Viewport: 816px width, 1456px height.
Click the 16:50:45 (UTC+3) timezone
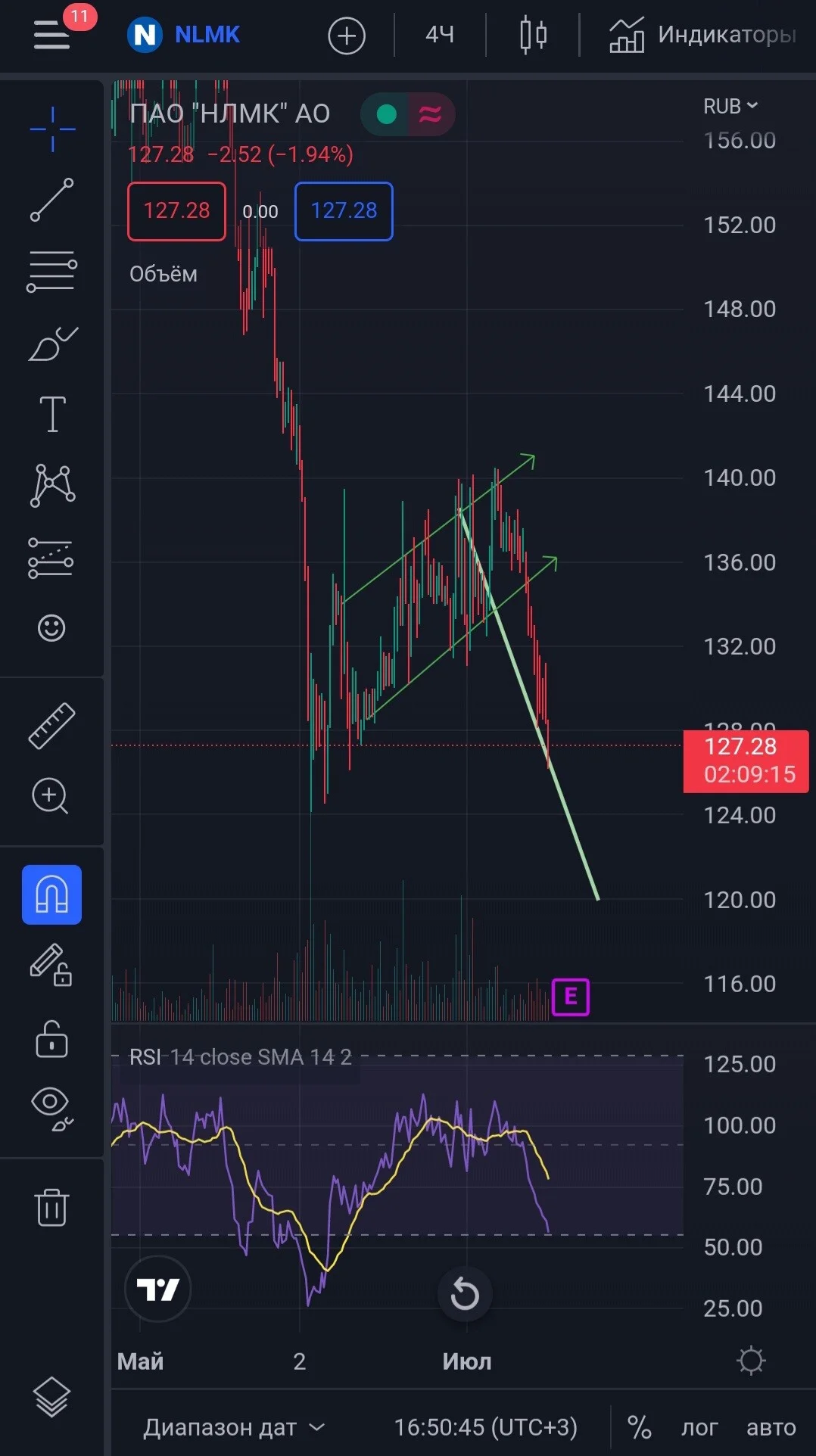(485, 1427)
